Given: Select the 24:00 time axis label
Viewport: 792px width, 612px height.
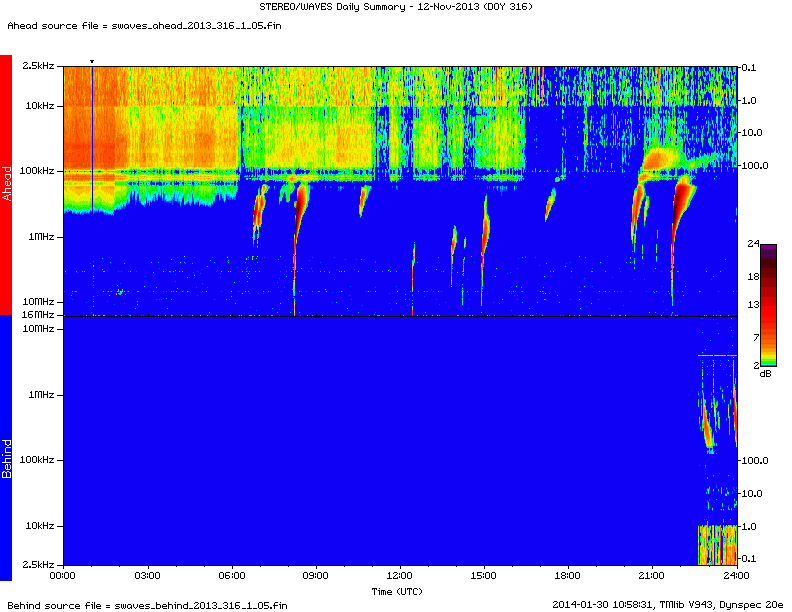Looking at the screenshot, I should (x=736, y=576).
